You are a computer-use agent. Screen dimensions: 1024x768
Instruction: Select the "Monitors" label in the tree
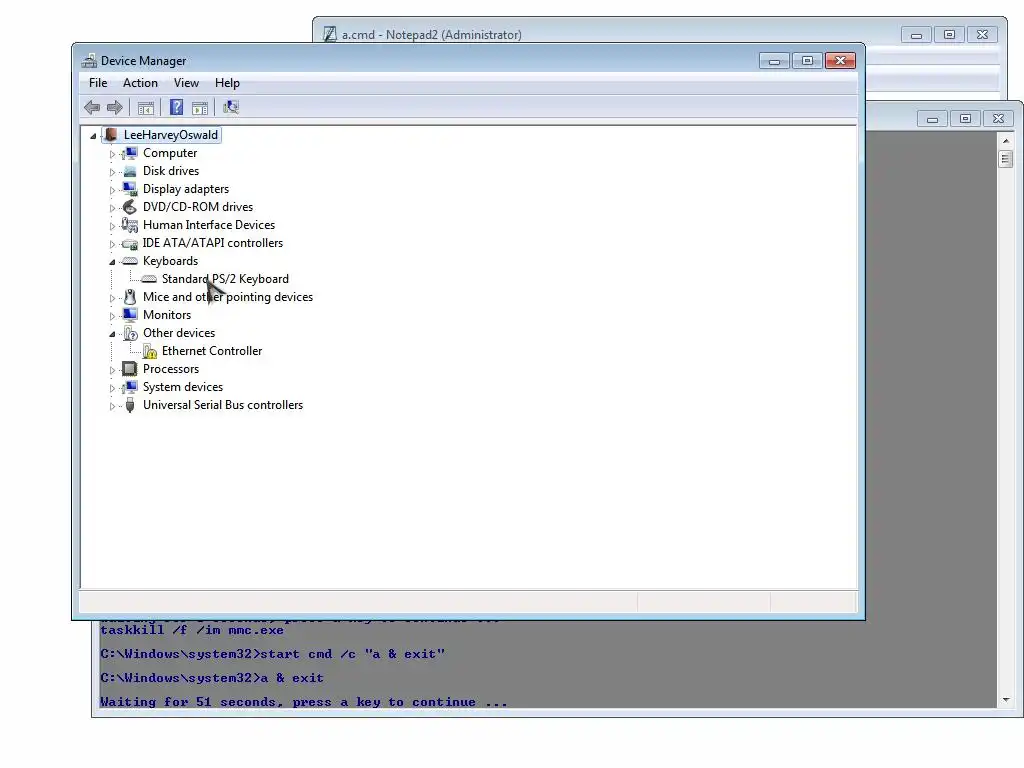[x=167, y=315]
